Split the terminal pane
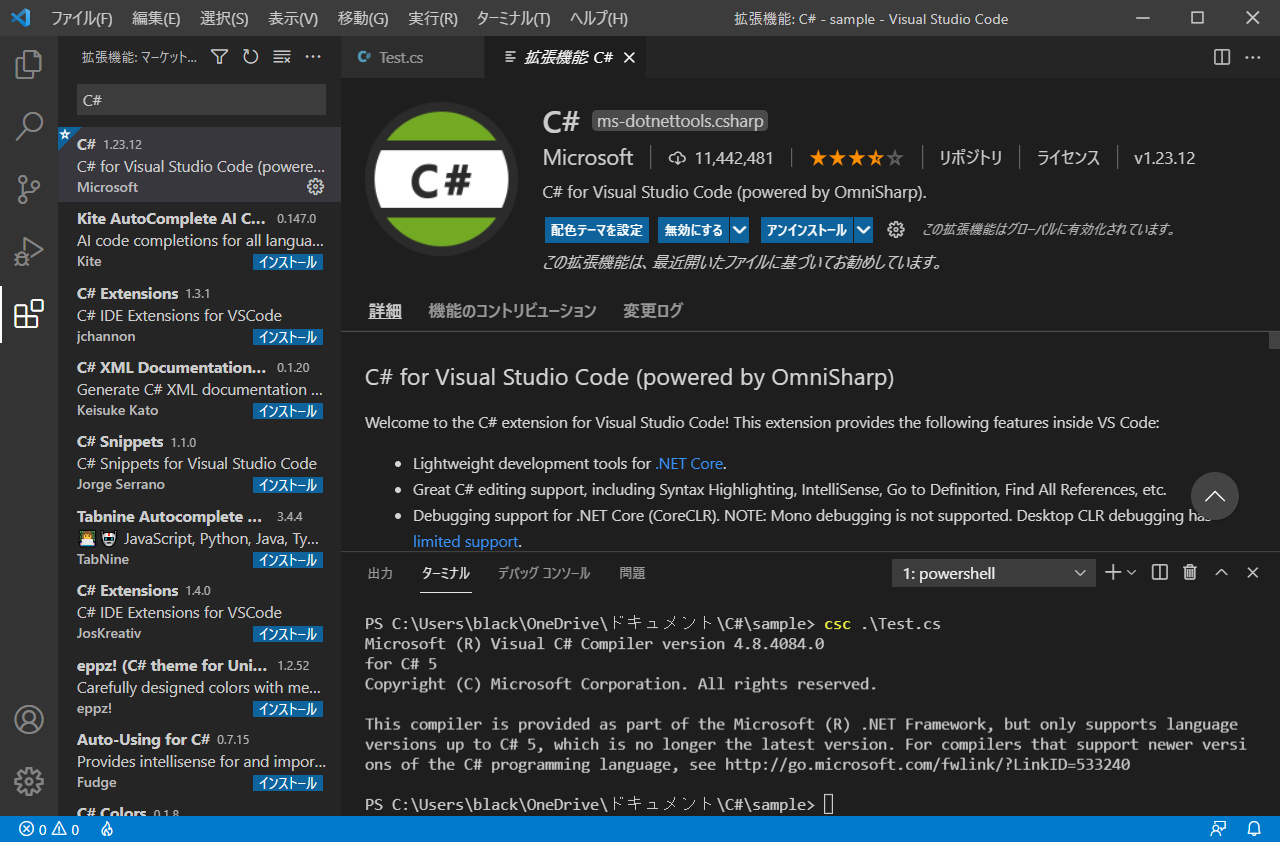 pyautogui.click(x=1159, y=572)
